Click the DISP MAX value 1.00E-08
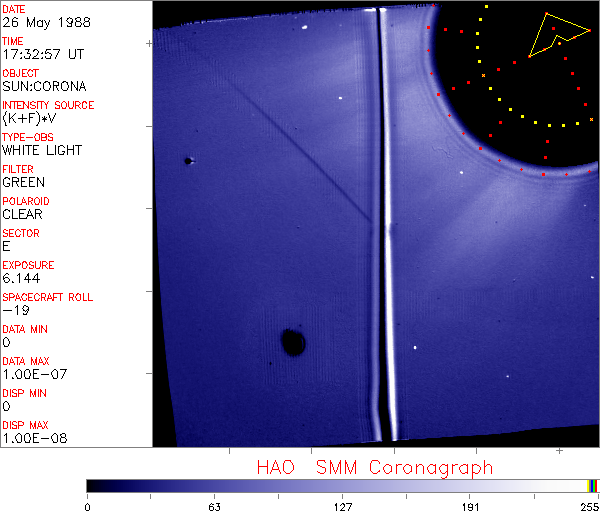 point(35,438)
